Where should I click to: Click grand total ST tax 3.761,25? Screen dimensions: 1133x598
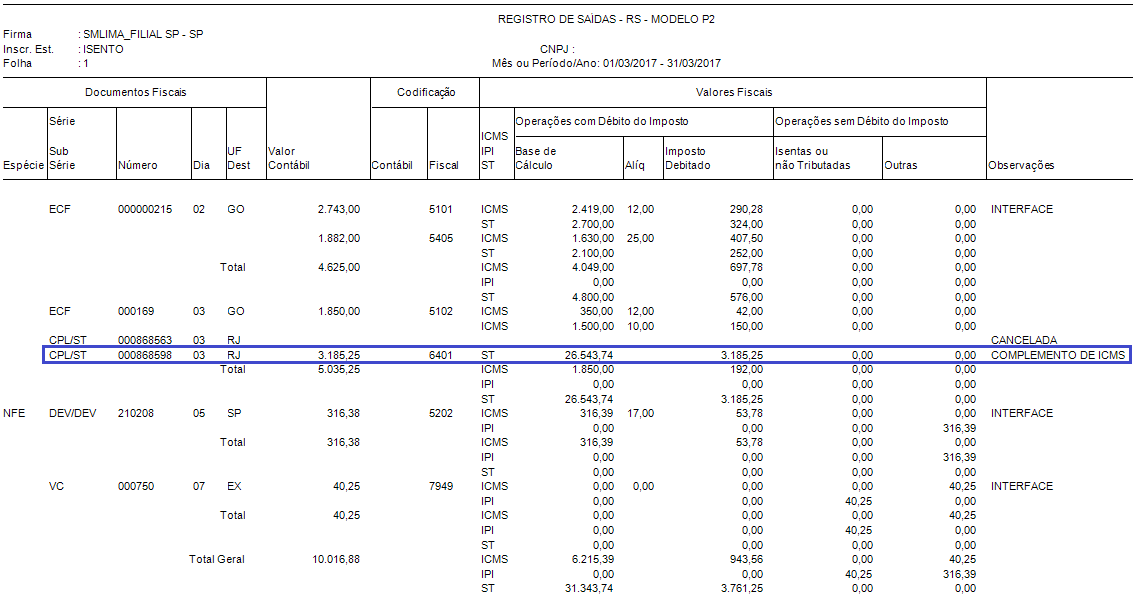[742, 588]
